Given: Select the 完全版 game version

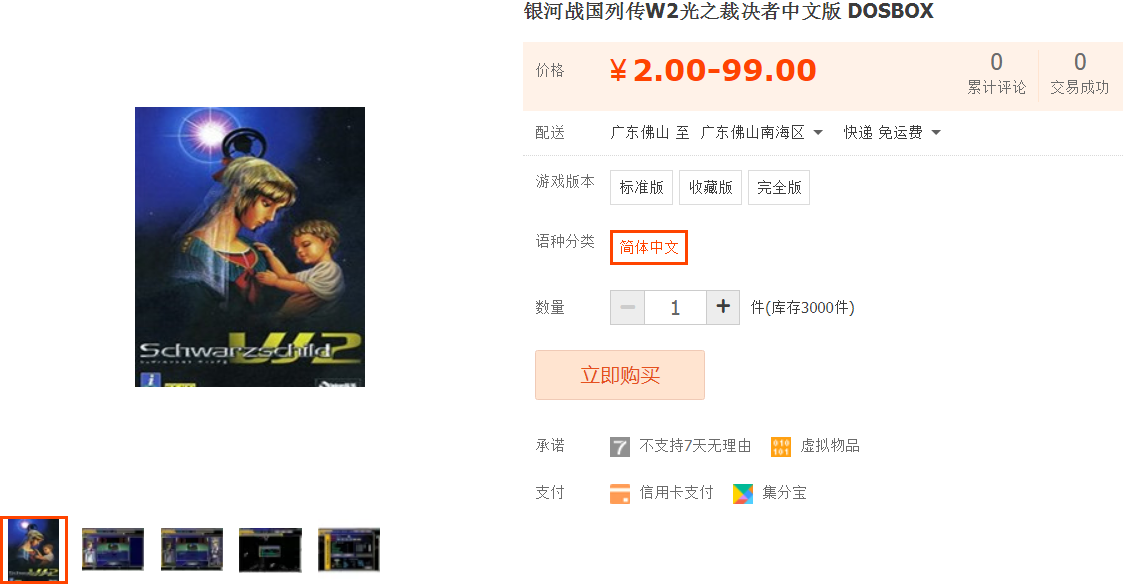Looking at the screenshot, I should tap(779, 188).
